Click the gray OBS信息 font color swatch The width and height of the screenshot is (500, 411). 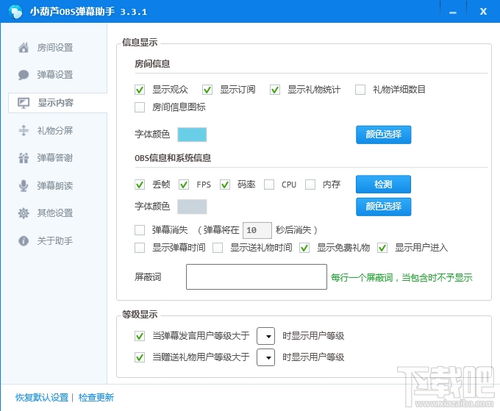click(x=192, y=207)
